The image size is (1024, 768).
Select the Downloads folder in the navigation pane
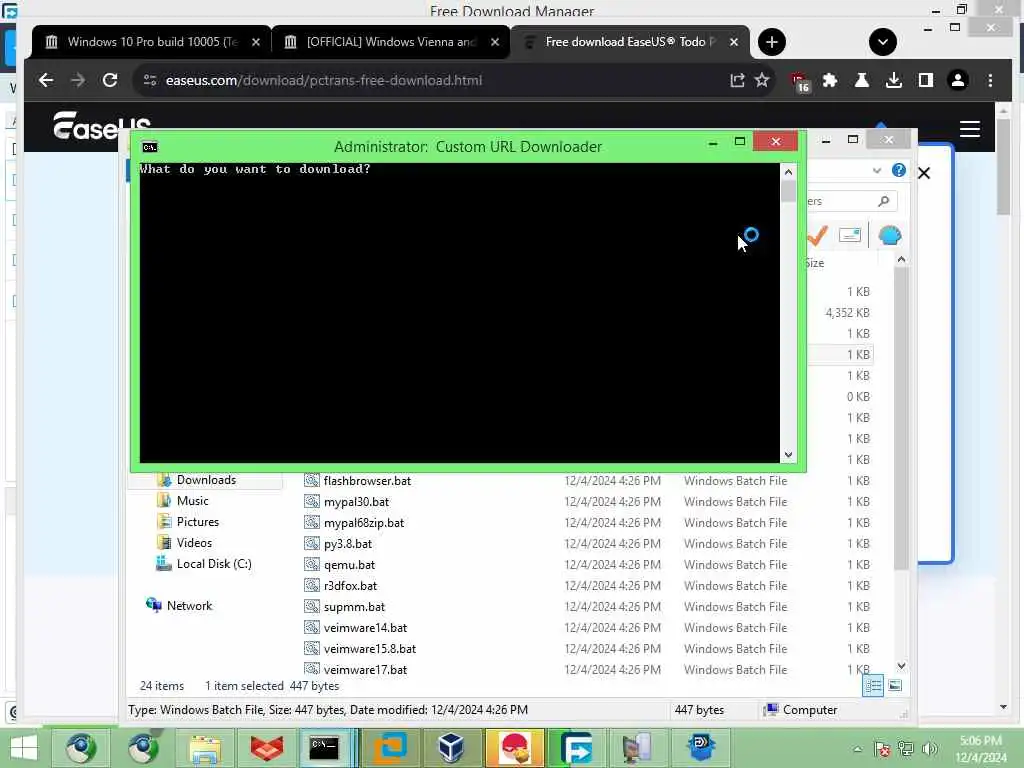206,480
